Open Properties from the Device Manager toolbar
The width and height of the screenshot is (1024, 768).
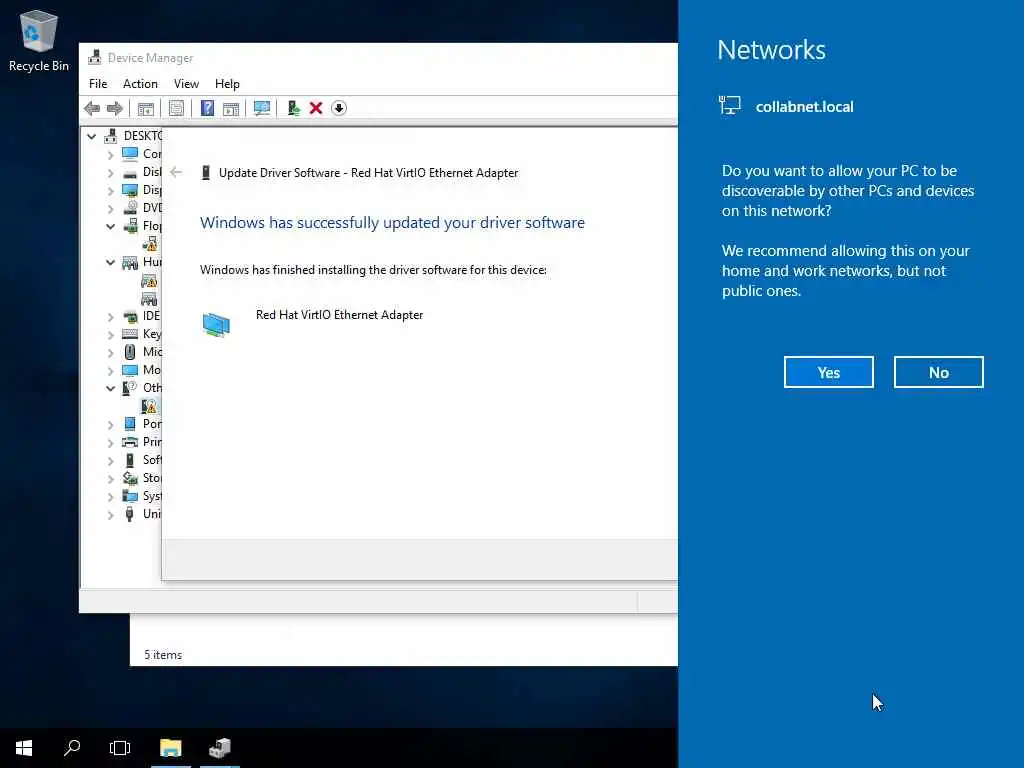tap(176, 108)
